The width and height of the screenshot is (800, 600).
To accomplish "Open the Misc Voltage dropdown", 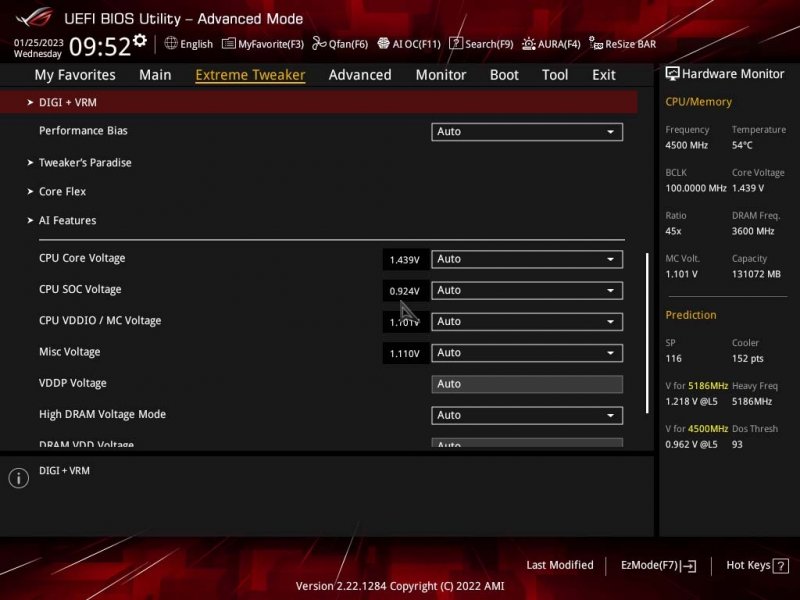I will 527,353.
